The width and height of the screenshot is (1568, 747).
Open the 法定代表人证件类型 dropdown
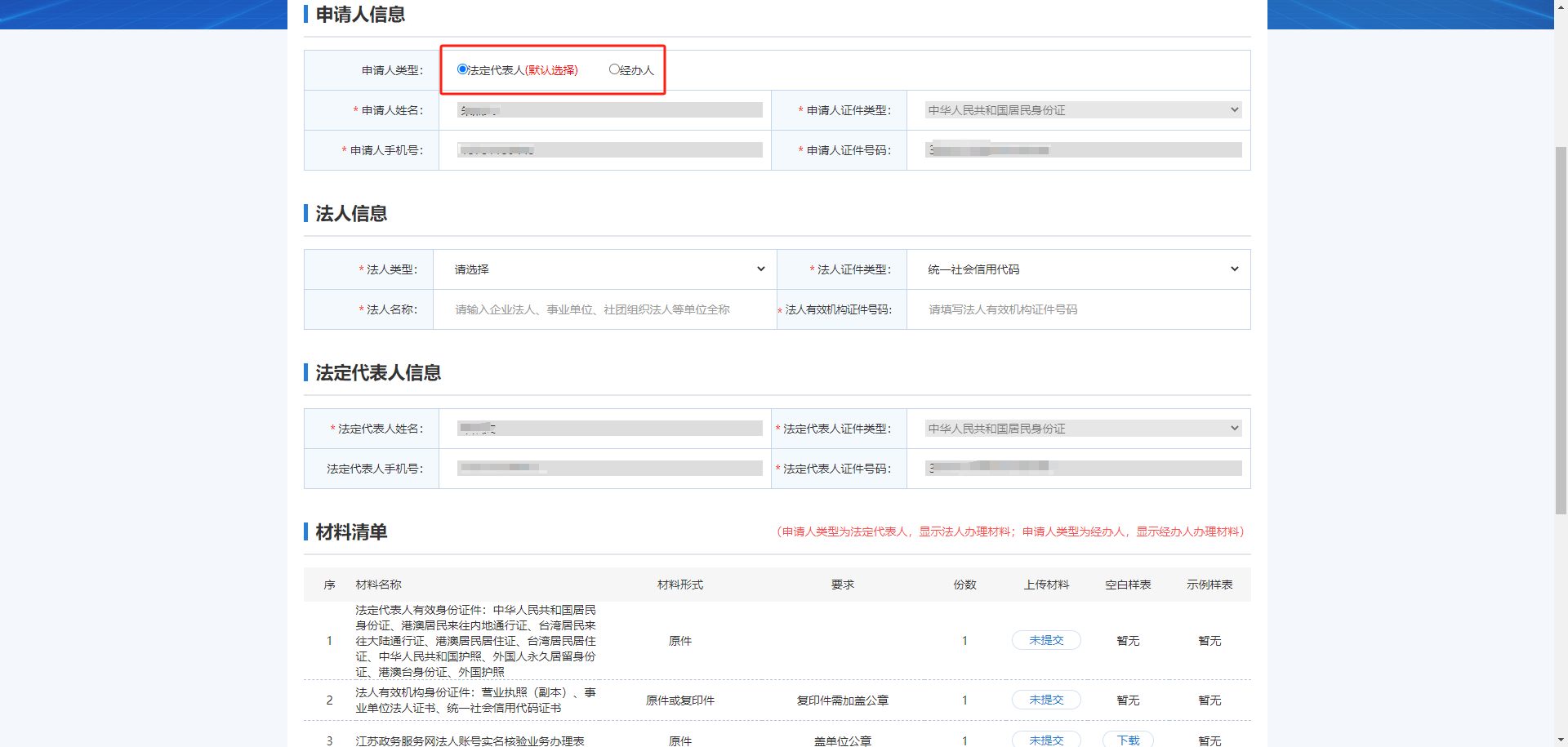pyautogui.click(x=1082, y=429)
